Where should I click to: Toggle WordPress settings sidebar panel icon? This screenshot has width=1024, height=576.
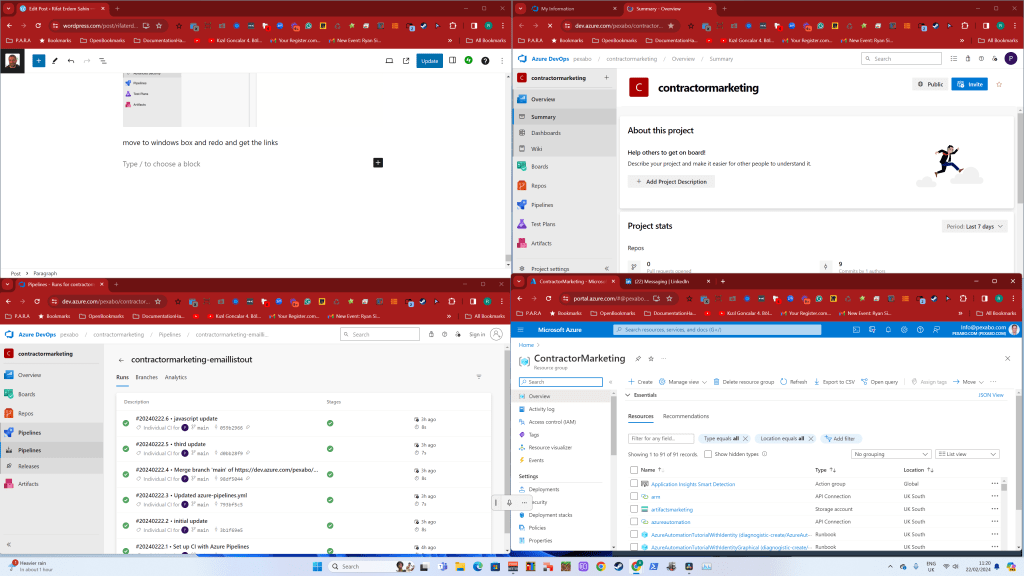453,61
